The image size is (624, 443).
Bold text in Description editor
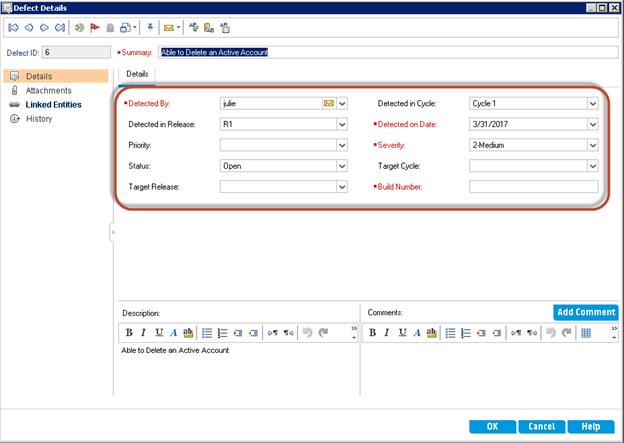[x=129, y=332]
